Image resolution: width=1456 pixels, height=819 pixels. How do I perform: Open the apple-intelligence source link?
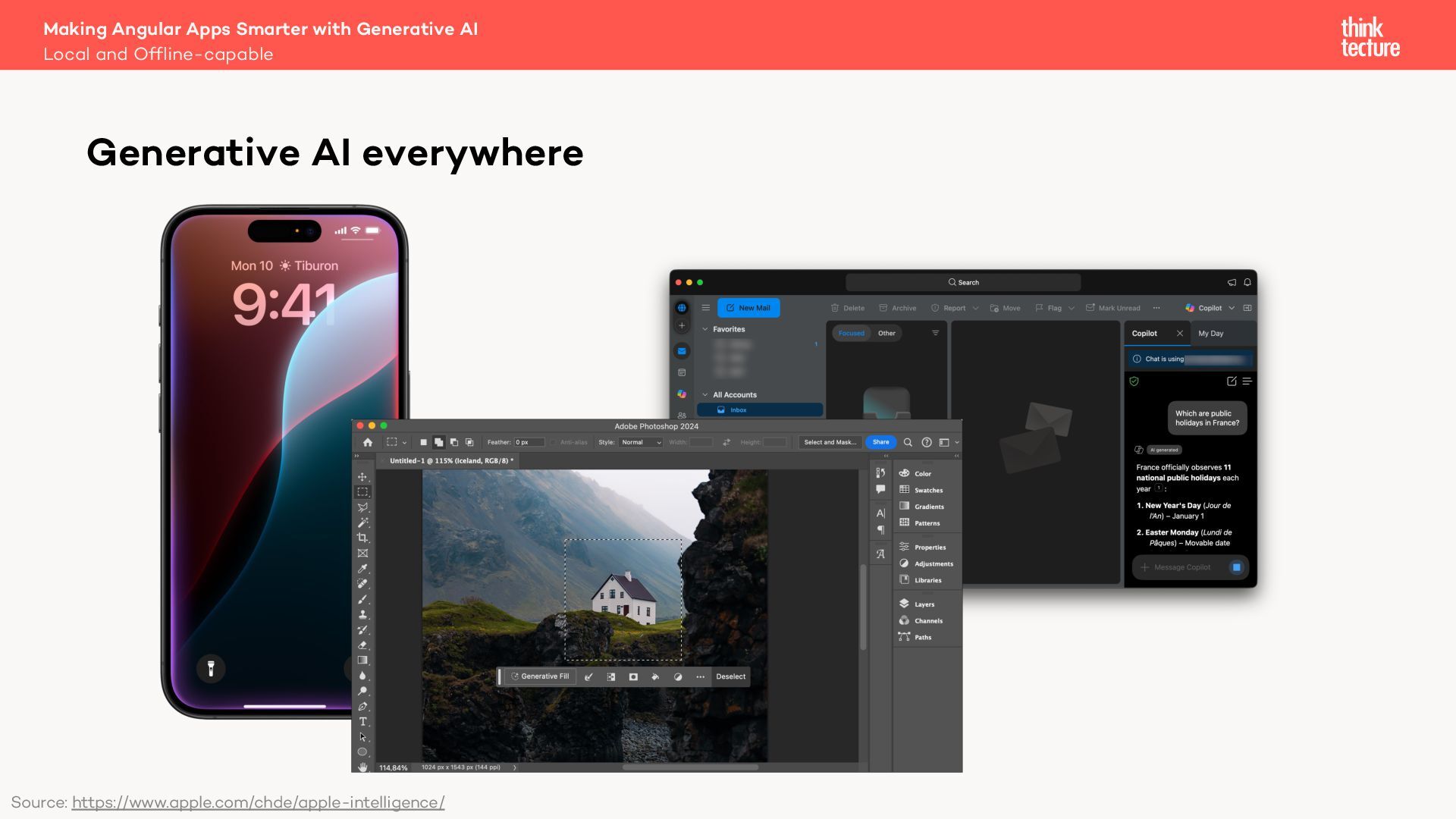point(258,802)
